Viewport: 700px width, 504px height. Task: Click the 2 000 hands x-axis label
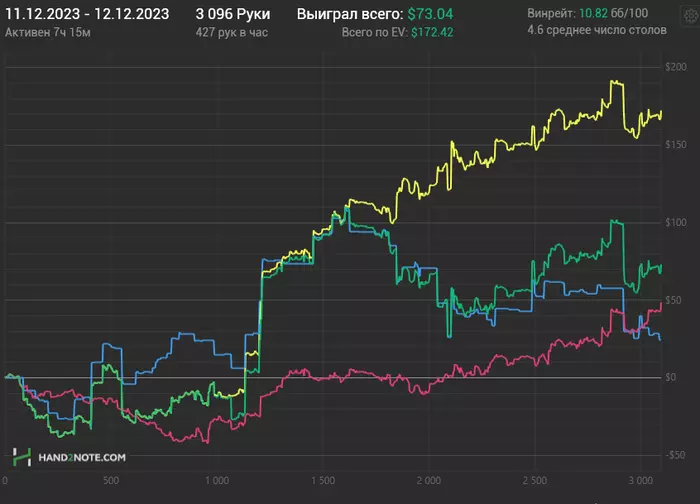[x=429, y=480]
